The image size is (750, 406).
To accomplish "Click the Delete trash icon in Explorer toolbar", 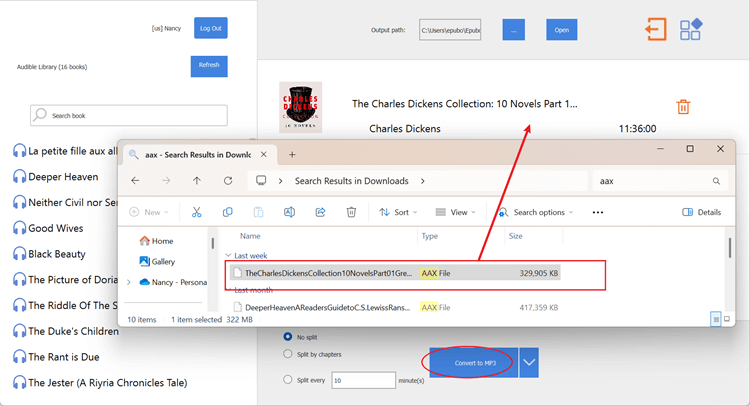I will click(351, 212).
